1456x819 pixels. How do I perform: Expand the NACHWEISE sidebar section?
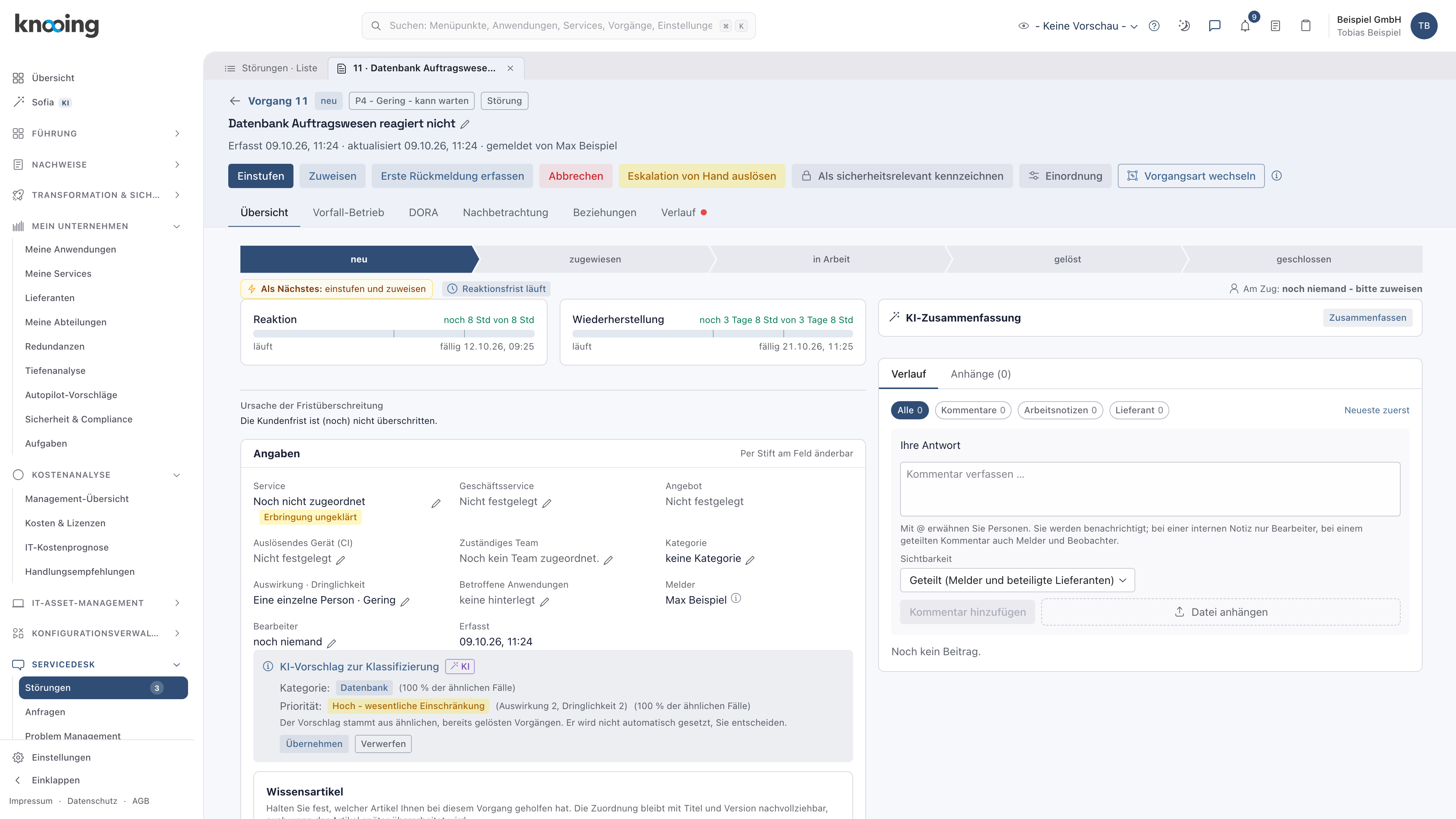[97, 165]
